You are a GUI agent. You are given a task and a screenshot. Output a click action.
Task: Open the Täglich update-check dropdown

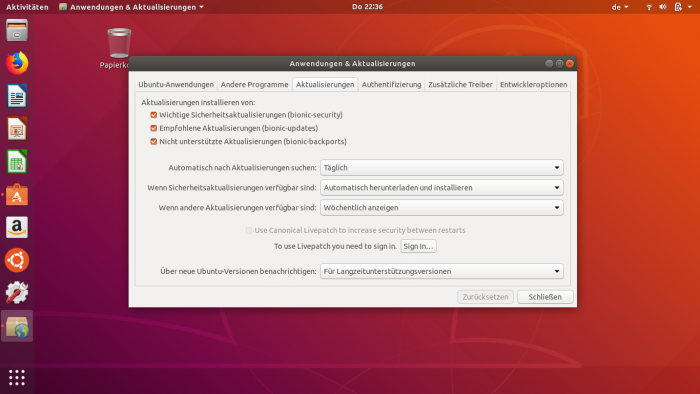coord(442,168)
